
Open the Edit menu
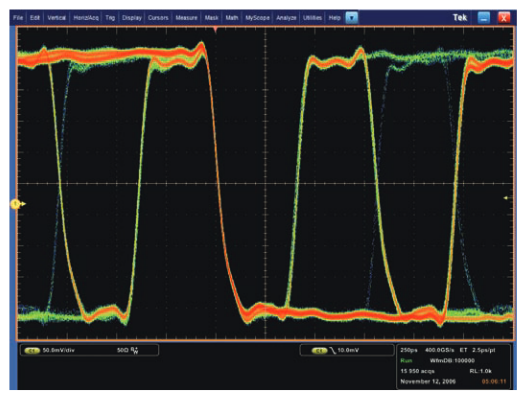click(35, 18)
